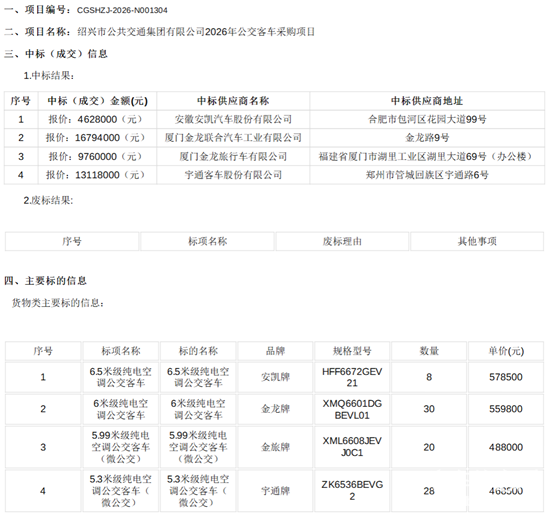Click brand cell 金旅牌

pos(275,447)
